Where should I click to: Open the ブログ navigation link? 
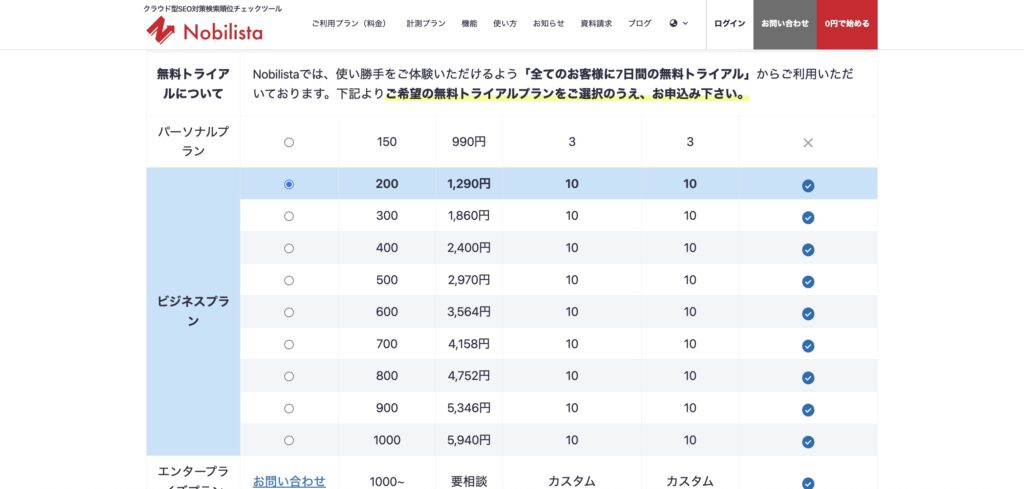coord(639,23)
